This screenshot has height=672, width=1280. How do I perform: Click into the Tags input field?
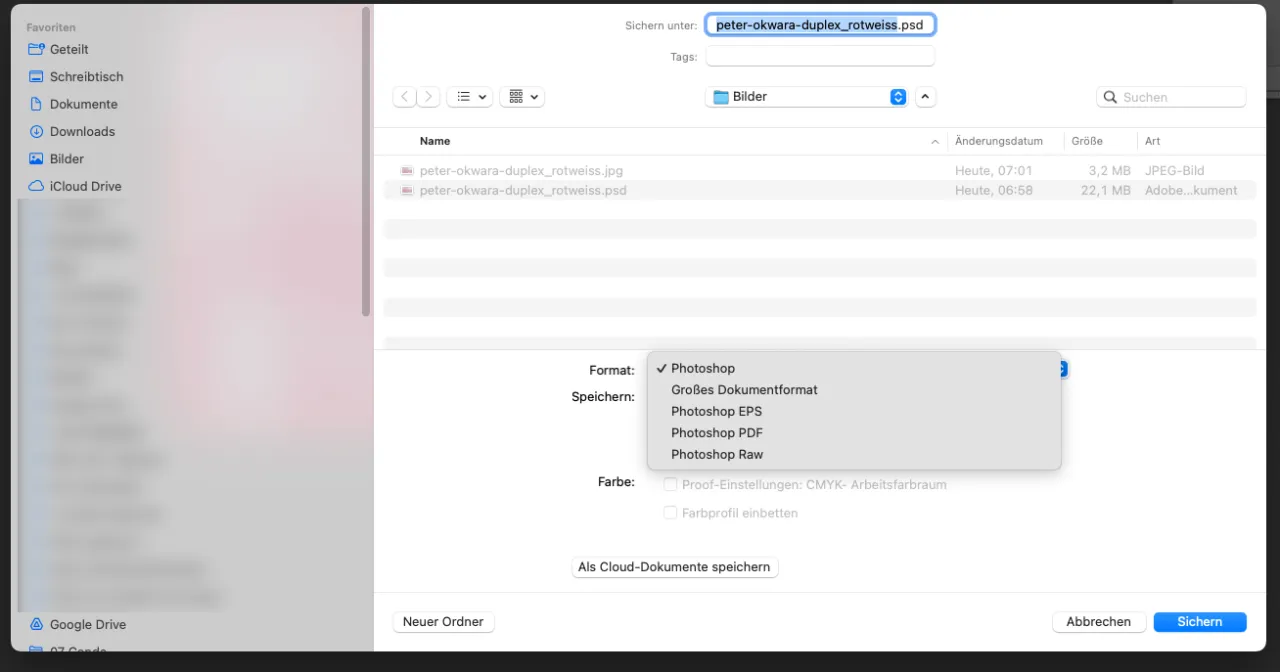820,57
